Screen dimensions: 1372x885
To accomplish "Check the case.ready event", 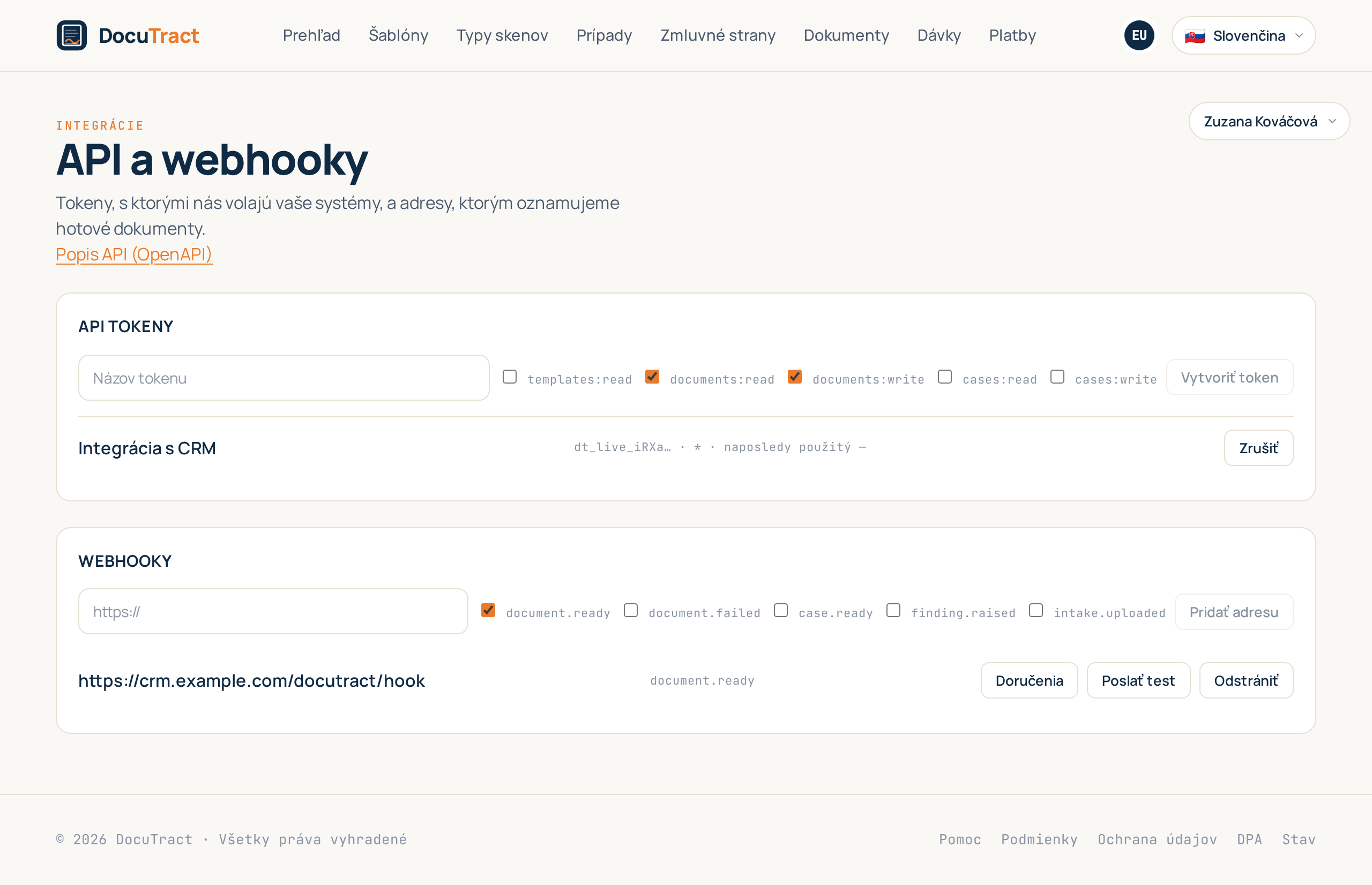I will 780,610.
